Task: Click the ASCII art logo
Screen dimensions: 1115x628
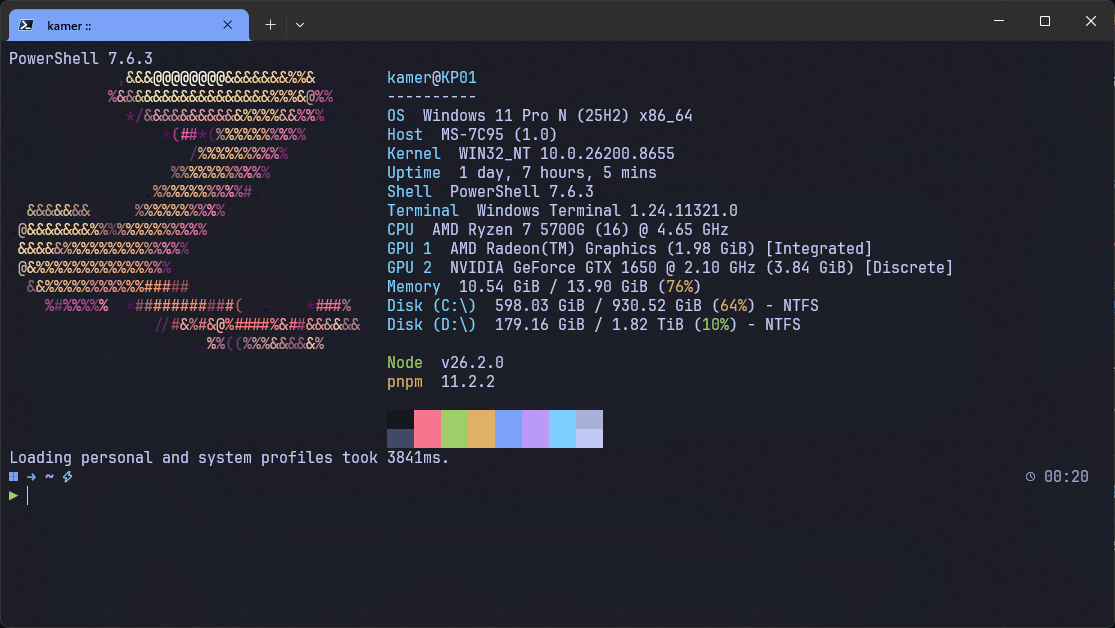Action: tap(189, 211)
